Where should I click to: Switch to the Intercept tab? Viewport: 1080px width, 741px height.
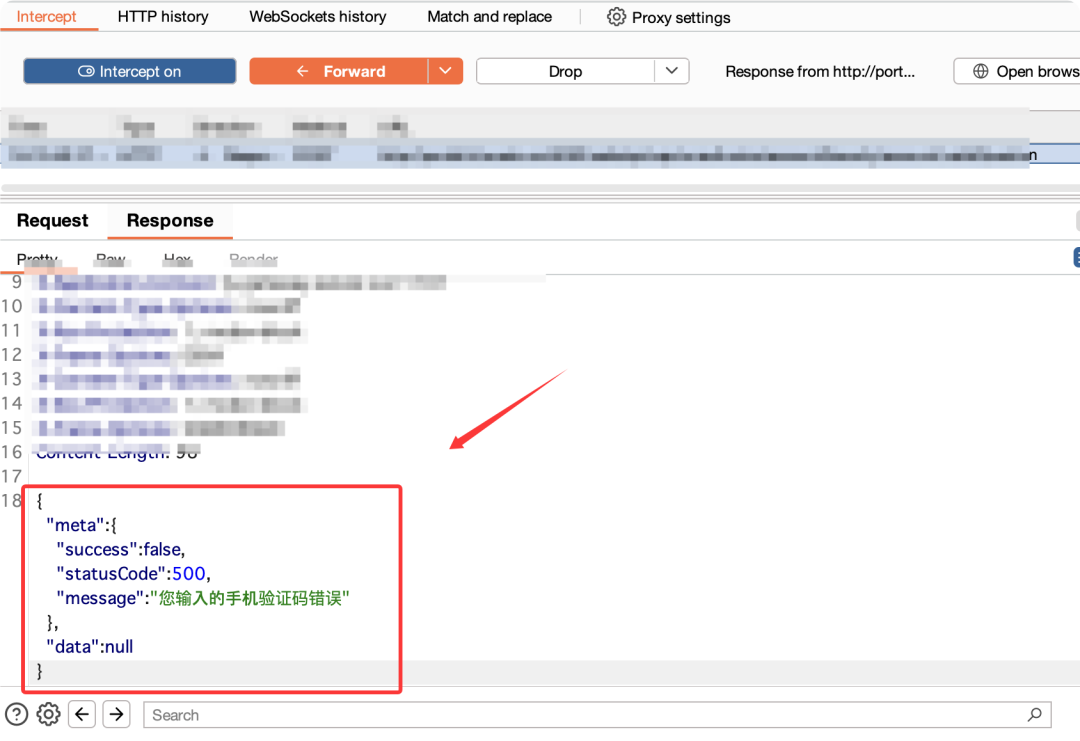pyautogui.click(x=46, y=17)
